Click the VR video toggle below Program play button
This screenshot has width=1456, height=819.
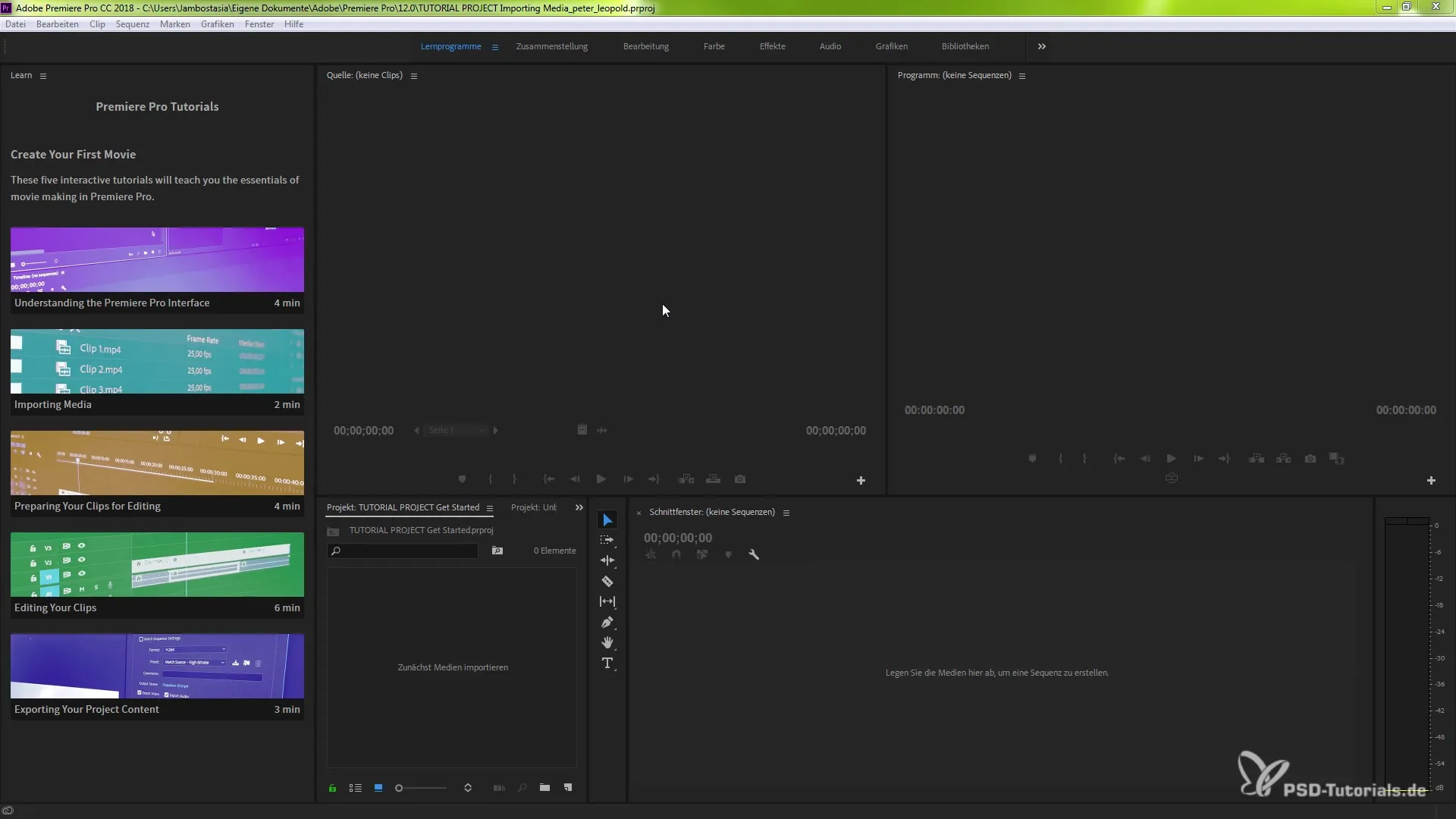(x=1172, y=478)
